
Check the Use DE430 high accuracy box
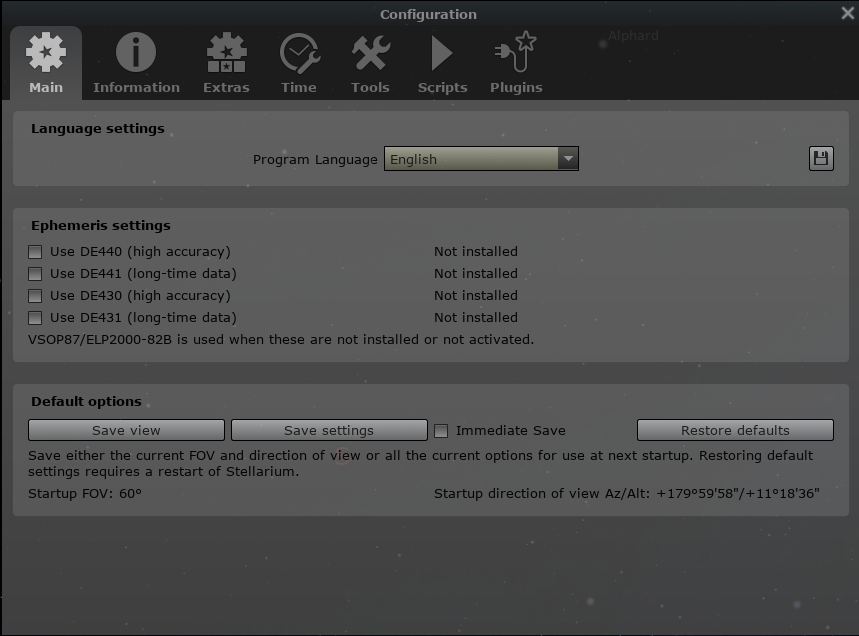pos(35,296)
